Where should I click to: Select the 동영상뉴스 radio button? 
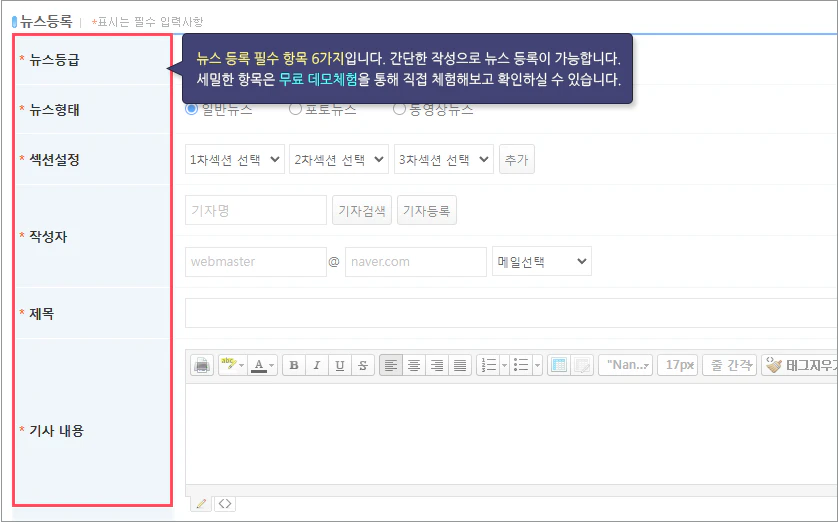(x=399, y=109)
